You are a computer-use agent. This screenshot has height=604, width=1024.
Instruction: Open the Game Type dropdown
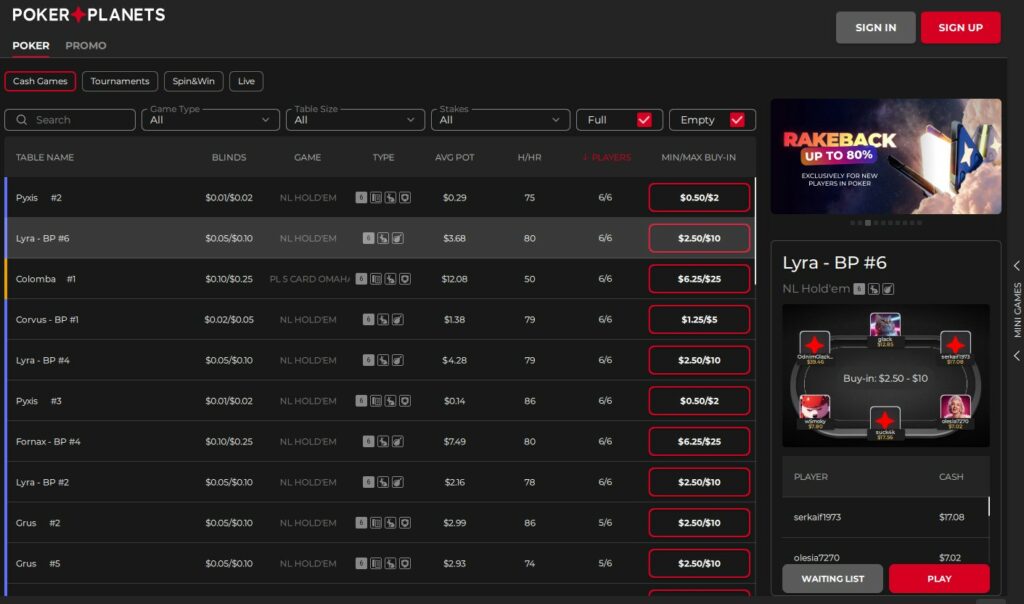click(210, 119)
